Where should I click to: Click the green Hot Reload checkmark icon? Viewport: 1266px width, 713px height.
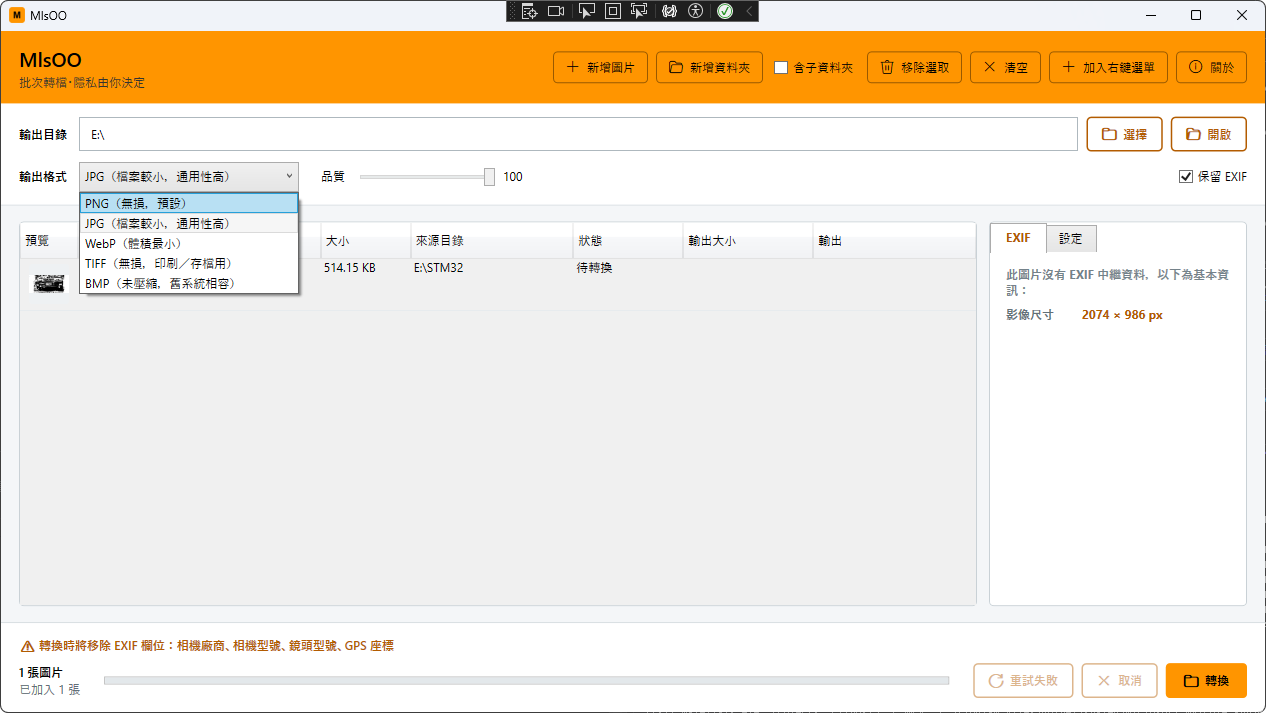point(725,11)
